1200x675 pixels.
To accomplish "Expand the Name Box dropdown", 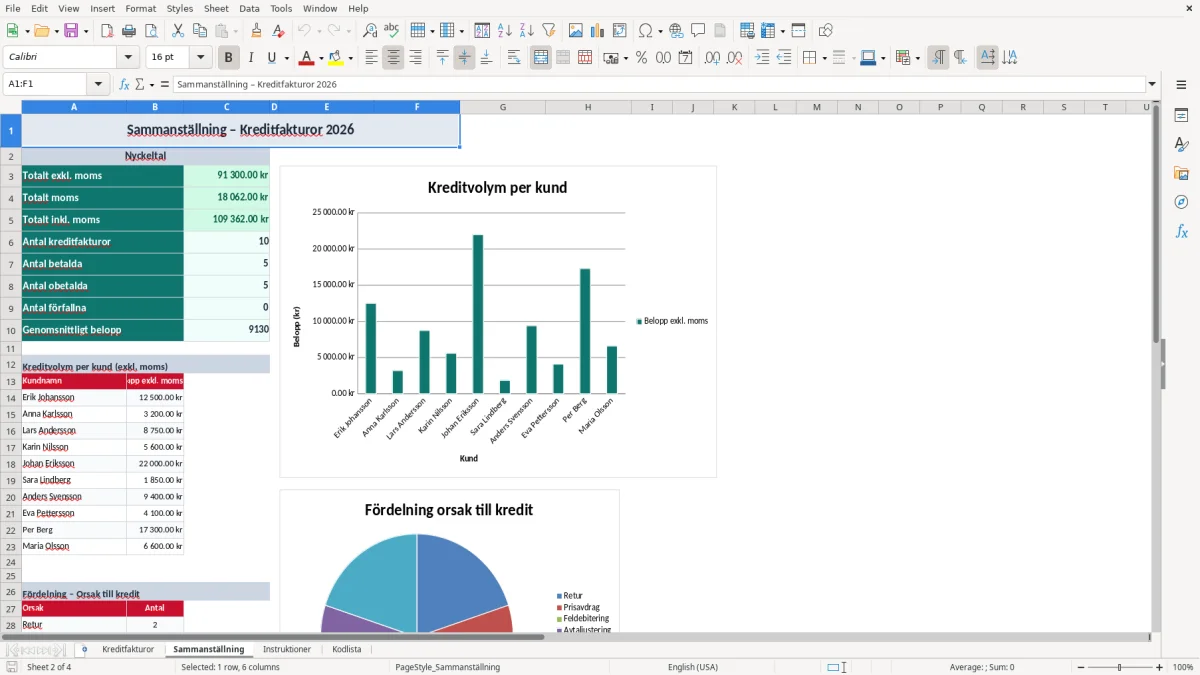I will [98, 84].
